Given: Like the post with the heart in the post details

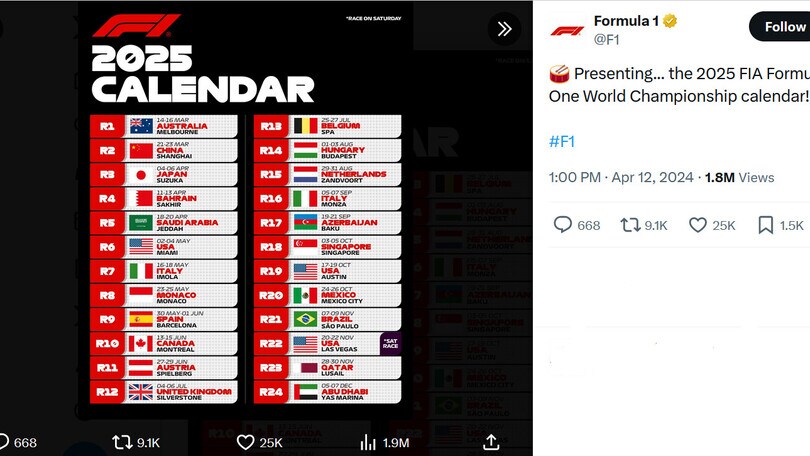Looking at the screenshot, I should [x=698, y=225].
